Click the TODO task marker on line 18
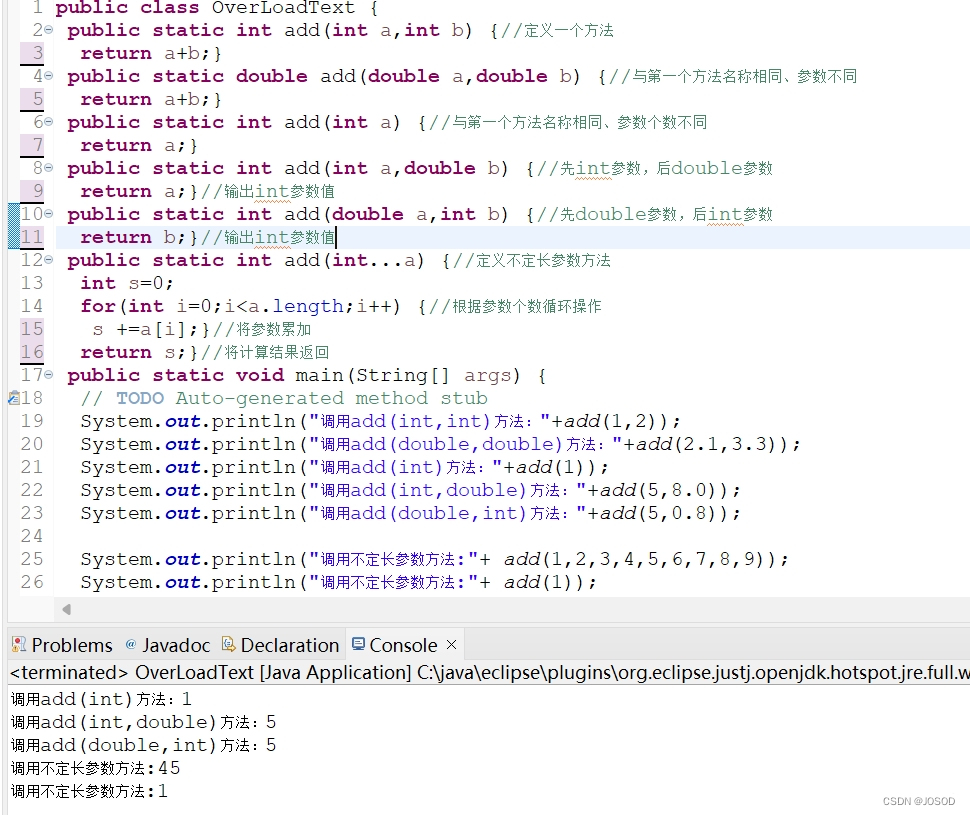The height and width of the screenshot is (815, 970). click(13, 398)
